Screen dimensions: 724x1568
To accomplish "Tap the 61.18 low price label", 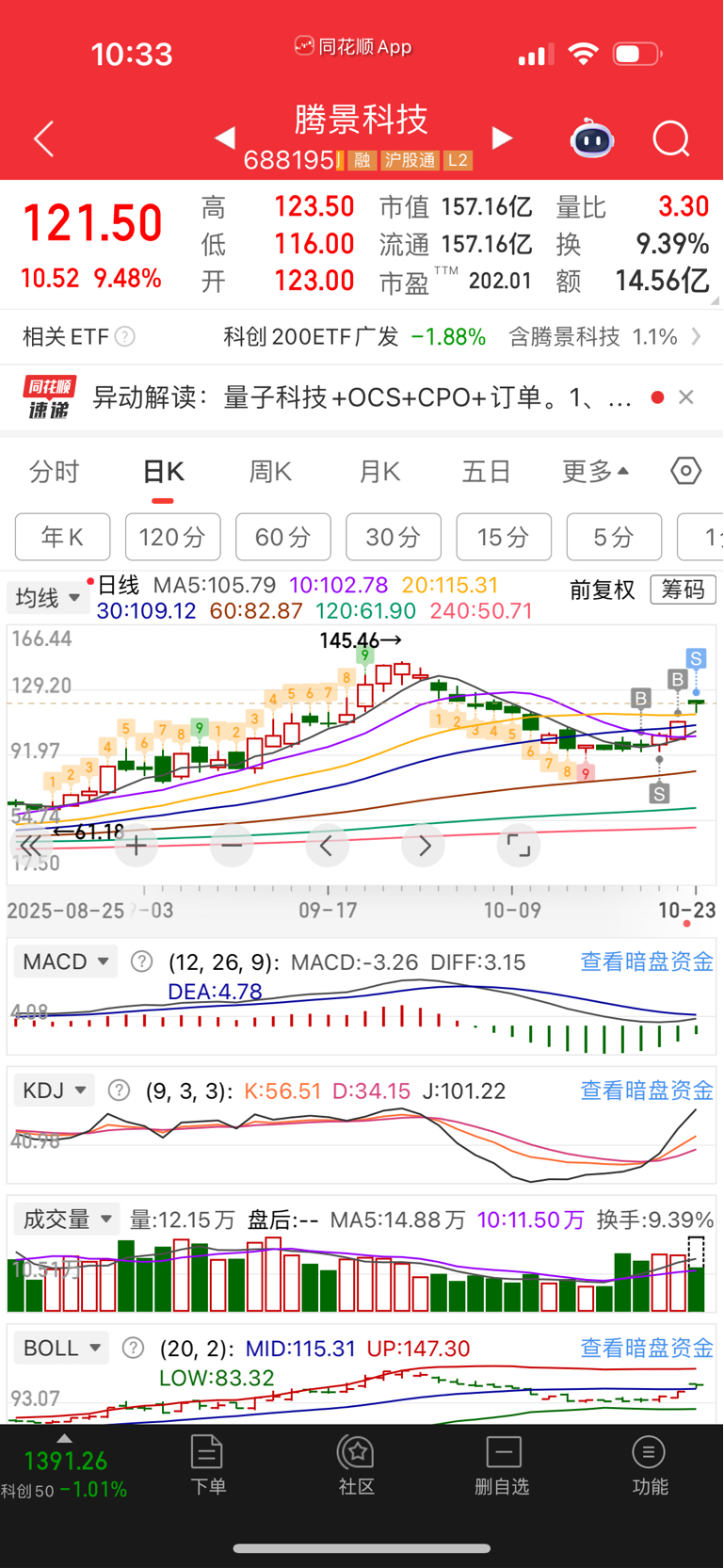I will coord(89,832).
